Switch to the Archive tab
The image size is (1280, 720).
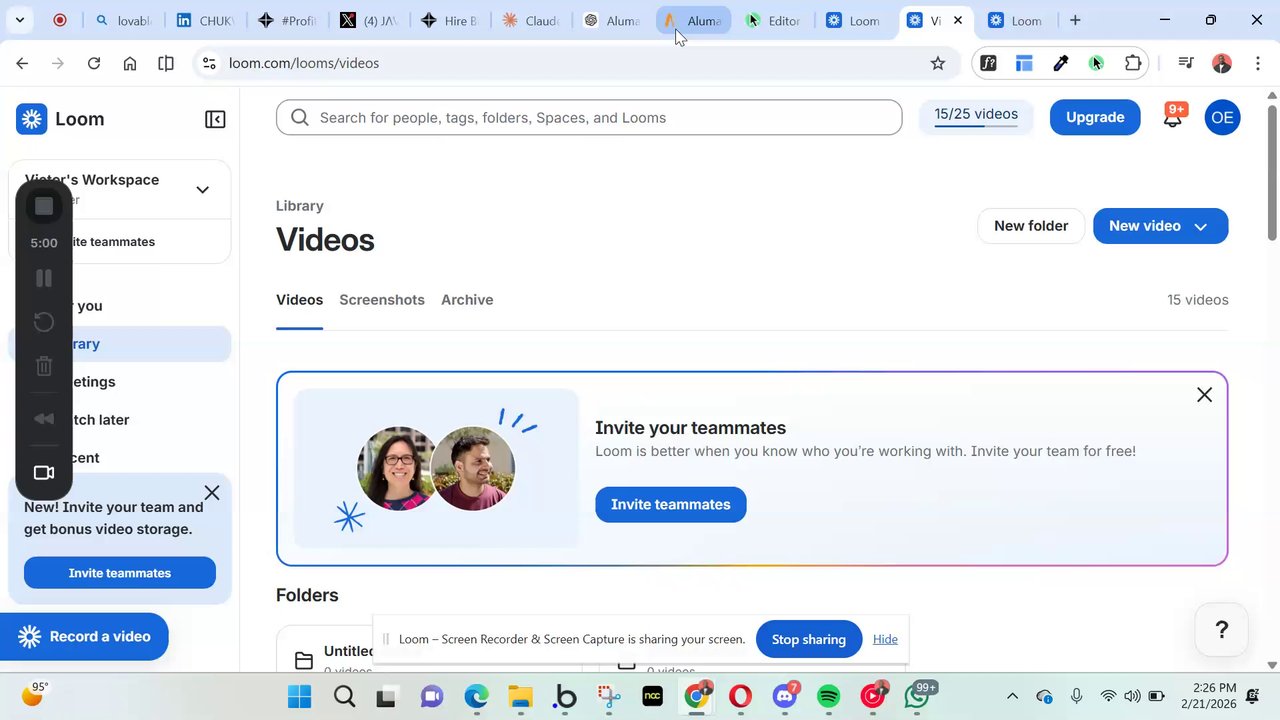(467, 300)
